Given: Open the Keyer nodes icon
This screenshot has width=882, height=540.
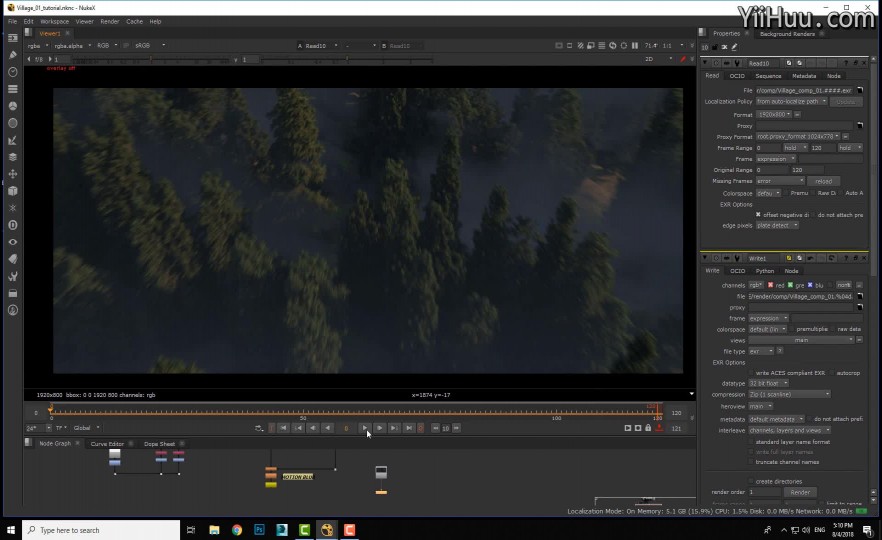Looking at the screenshot, I should click(12, 140).
